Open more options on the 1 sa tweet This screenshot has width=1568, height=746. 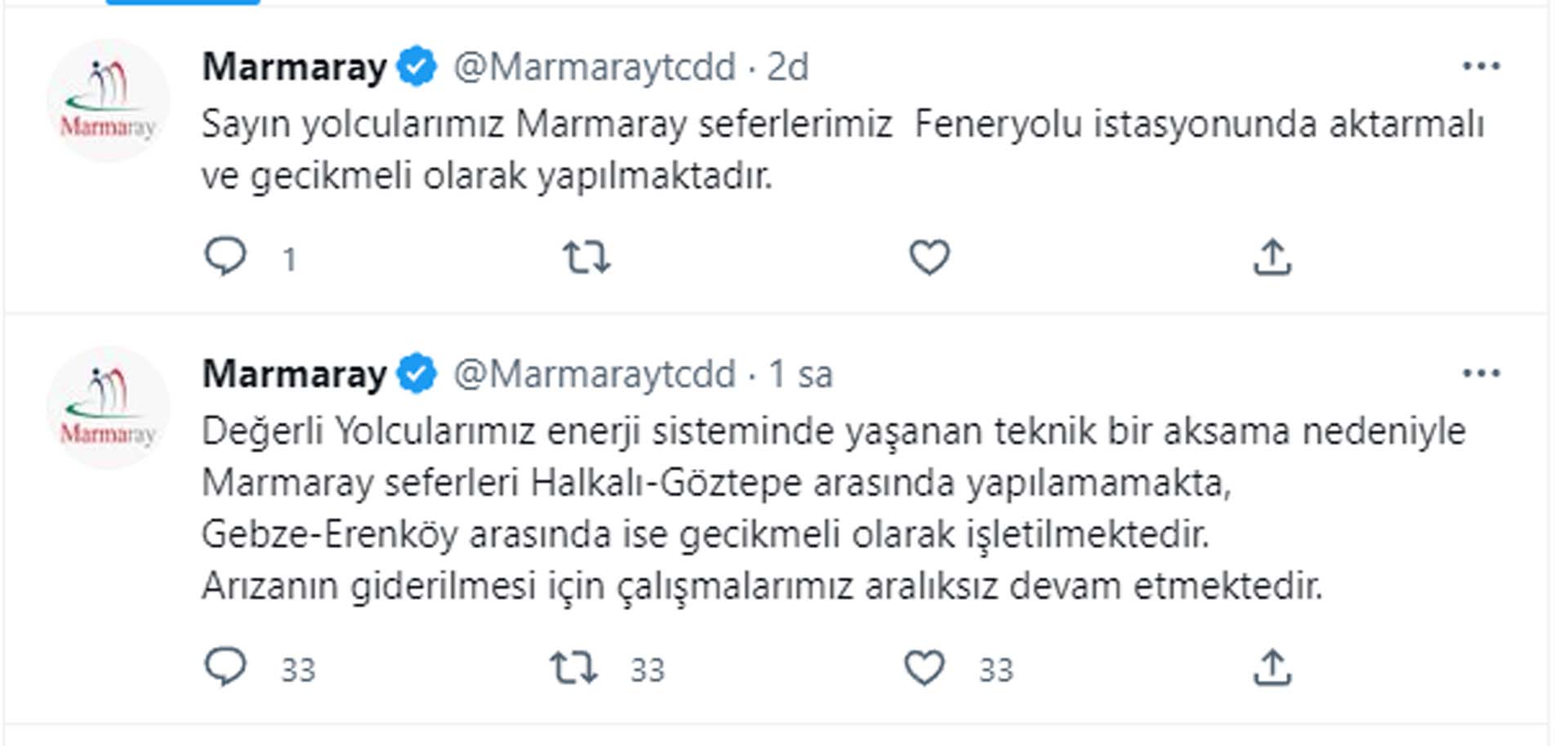[x=1481, y=373]
